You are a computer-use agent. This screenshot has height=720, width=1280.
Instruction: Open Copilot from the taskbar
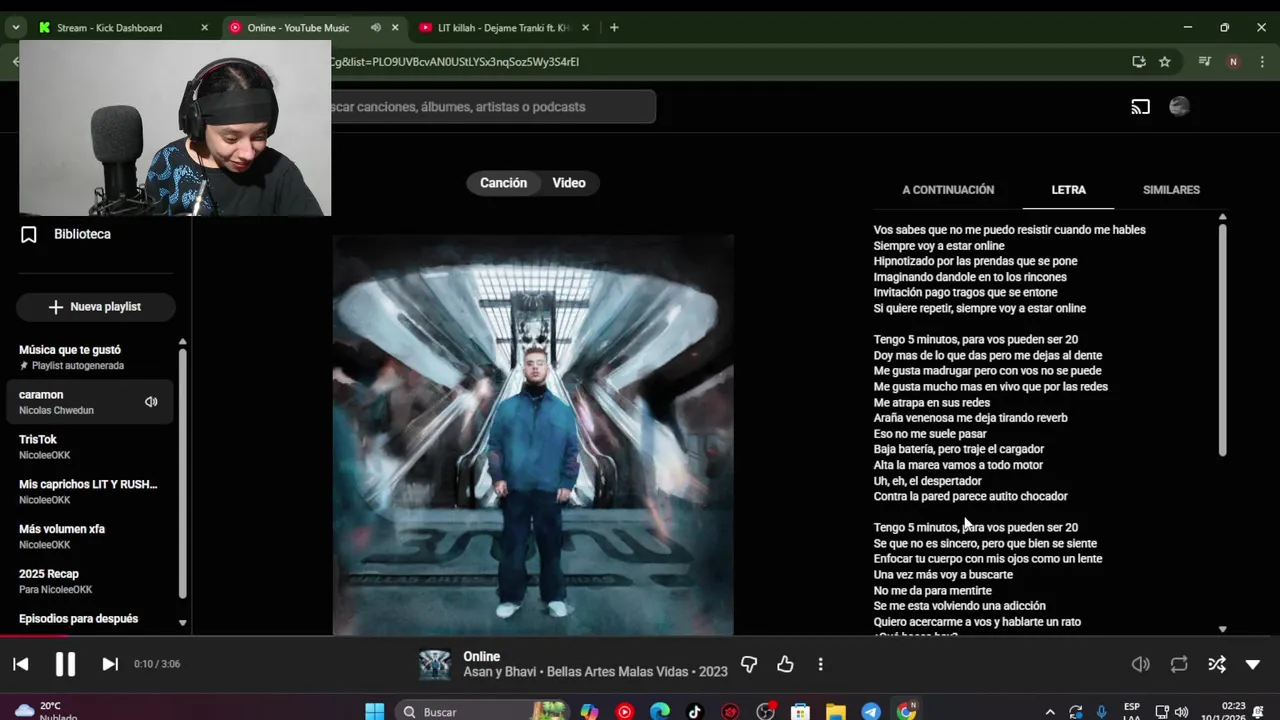click(589, 712)
